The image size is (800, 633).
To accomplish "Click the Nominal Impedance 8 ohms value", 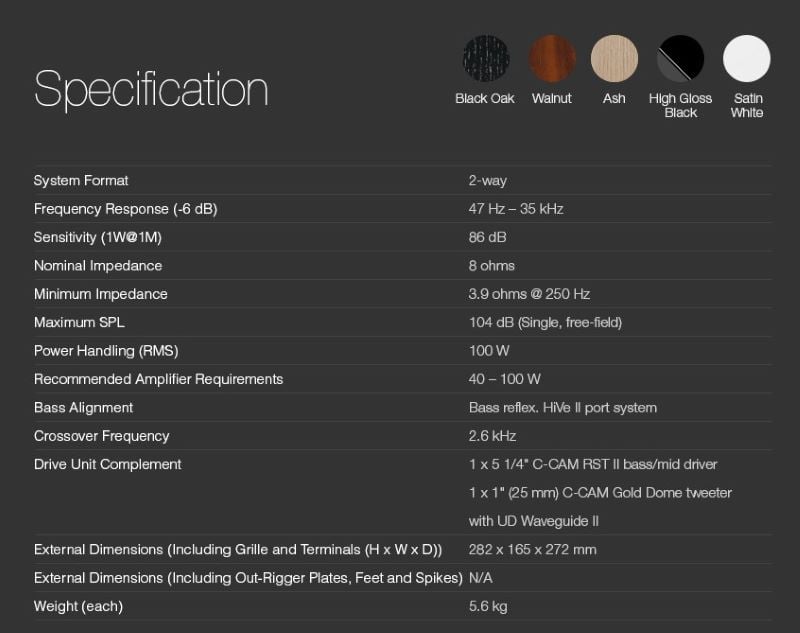I will [492, 266].
